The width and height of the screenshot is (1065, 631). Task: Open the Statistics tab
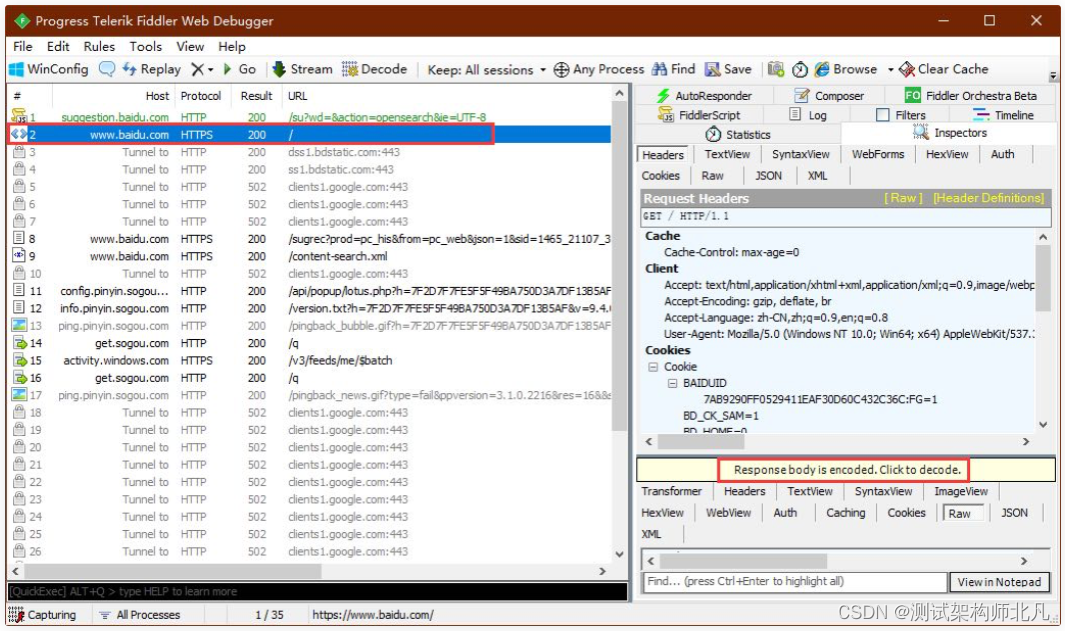pyautogui.click(x=738, y=134)
